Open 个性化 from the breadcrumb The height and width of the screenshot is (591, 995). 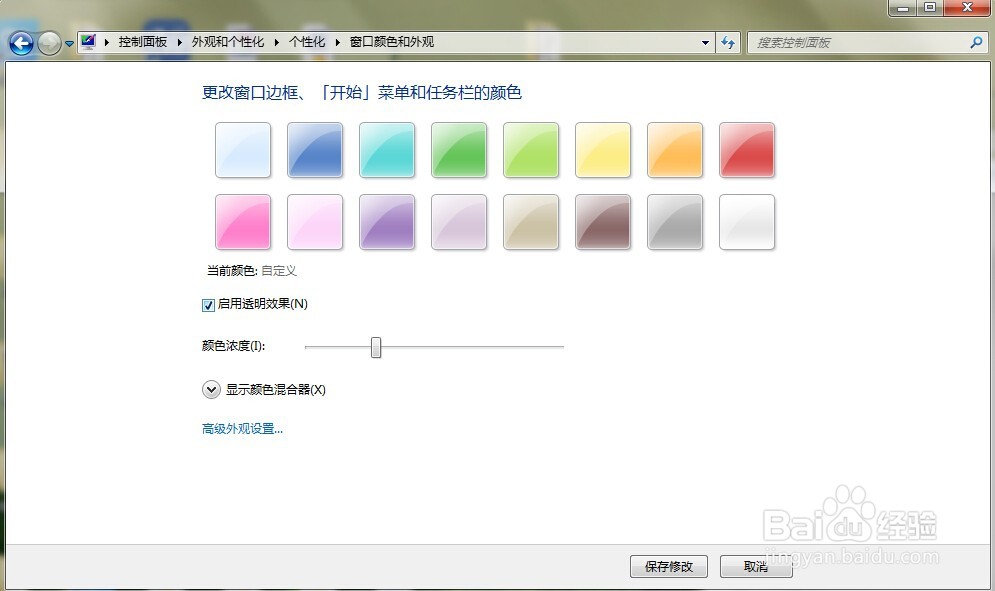(x=306, y=42)
